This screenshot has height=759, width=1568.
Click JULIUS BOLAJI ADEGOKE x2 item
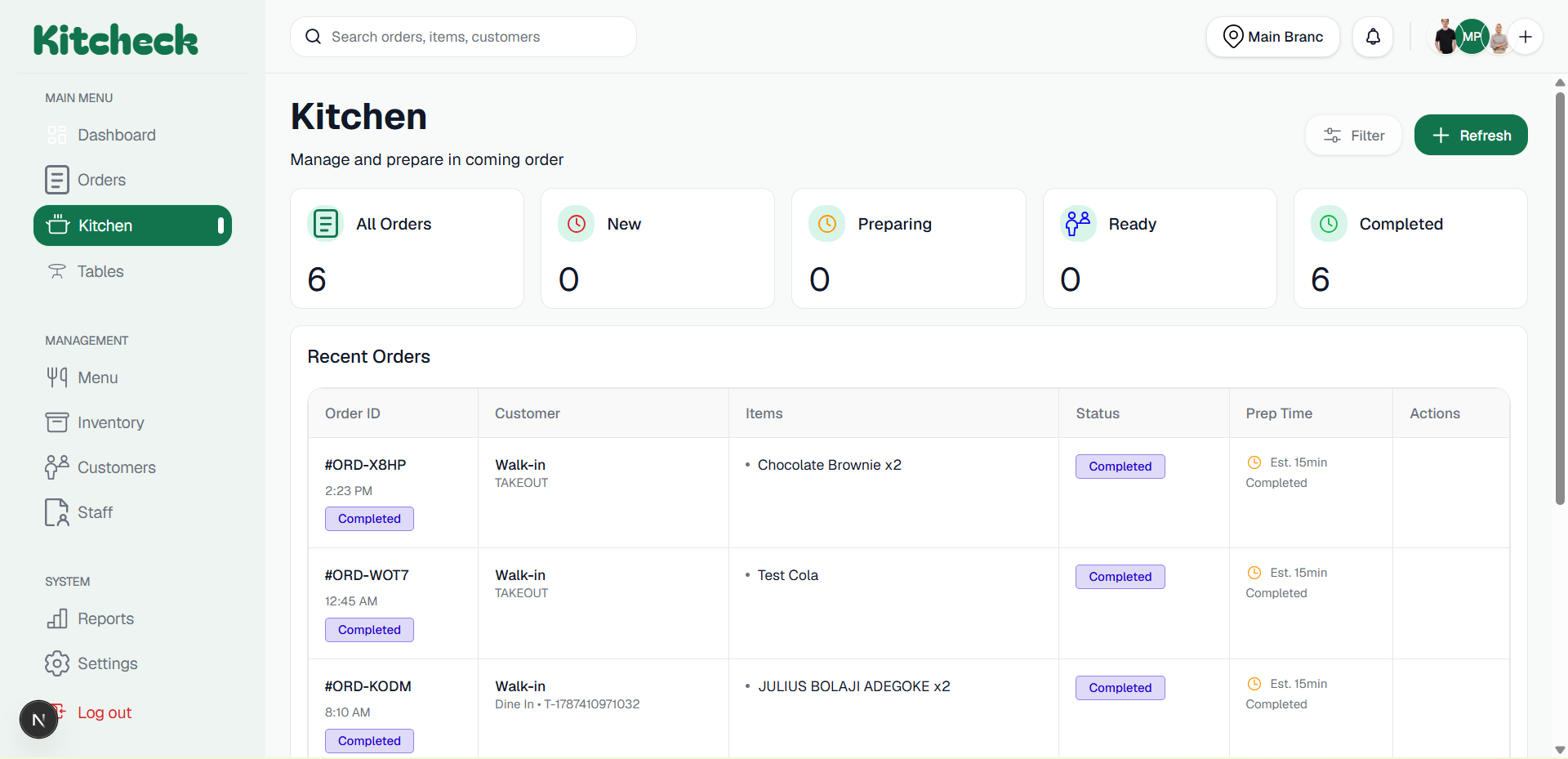tap(854, 686)
